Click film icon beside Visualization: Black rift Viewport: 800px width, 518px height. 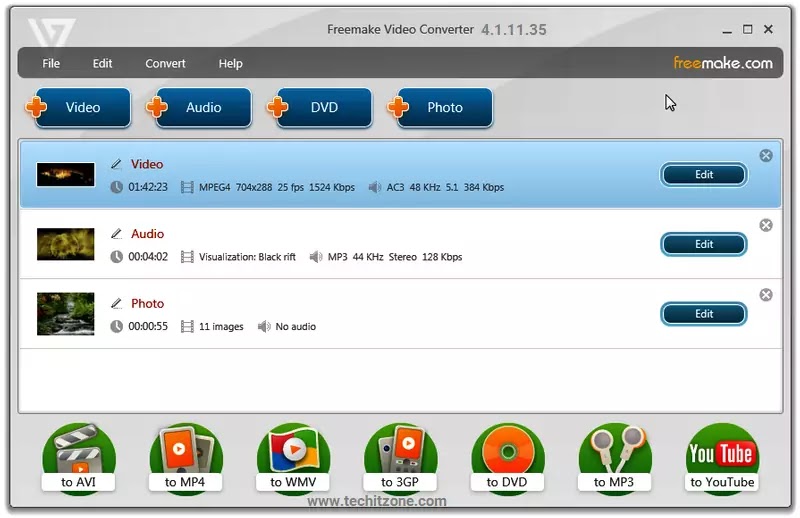click(187, 257)
